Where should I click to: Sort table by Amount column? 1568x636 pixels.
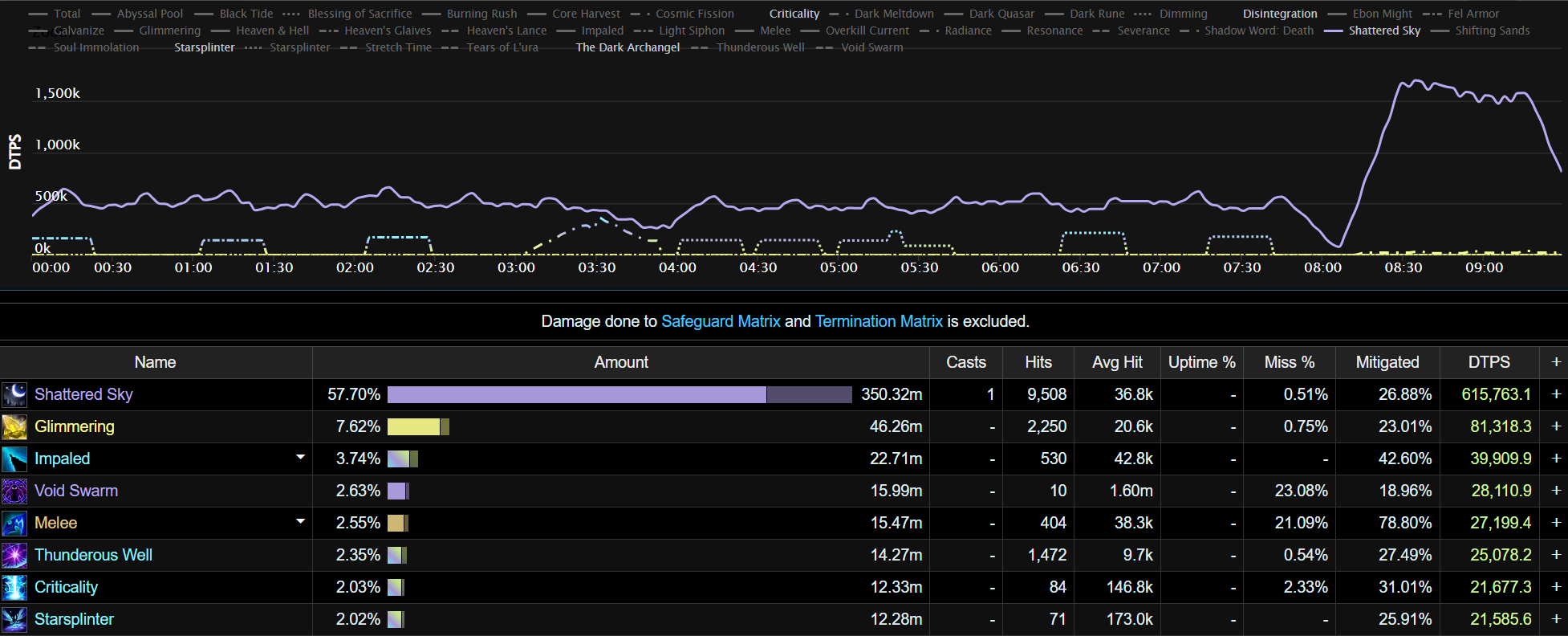621,362
